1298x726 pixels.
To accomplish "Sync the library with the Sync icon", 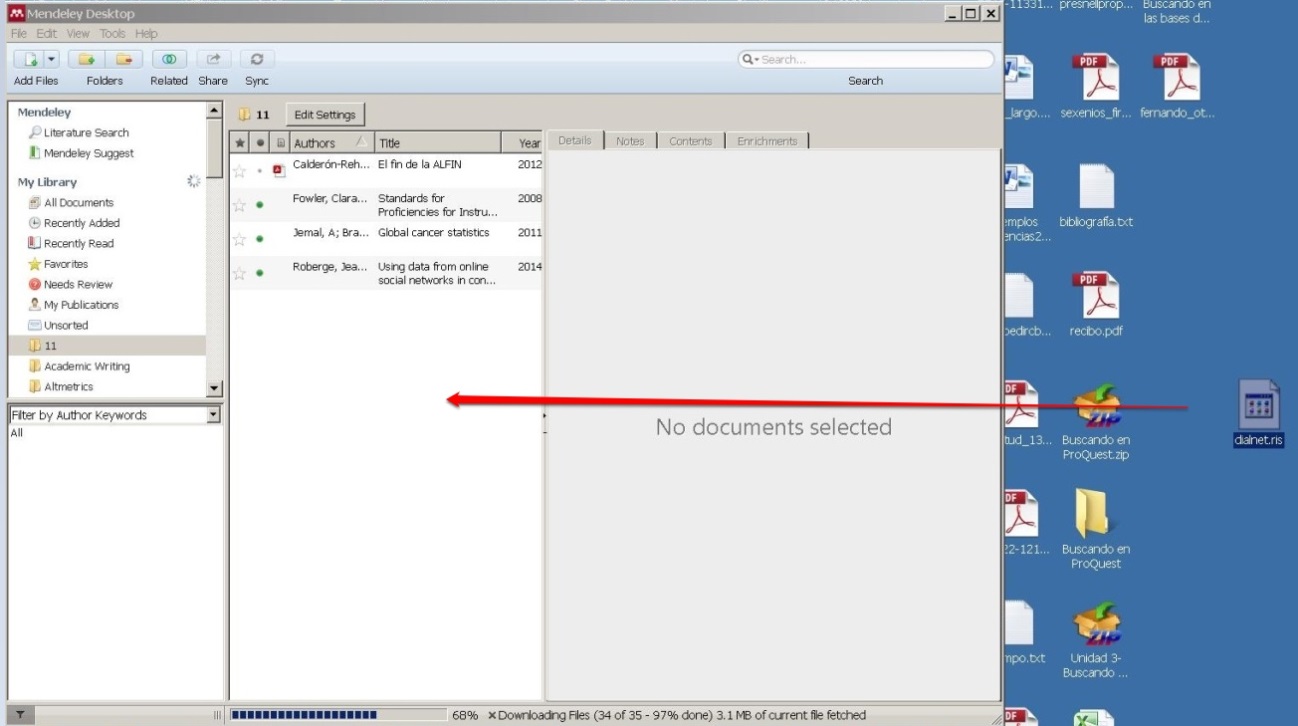I will (x=257, y=60).
